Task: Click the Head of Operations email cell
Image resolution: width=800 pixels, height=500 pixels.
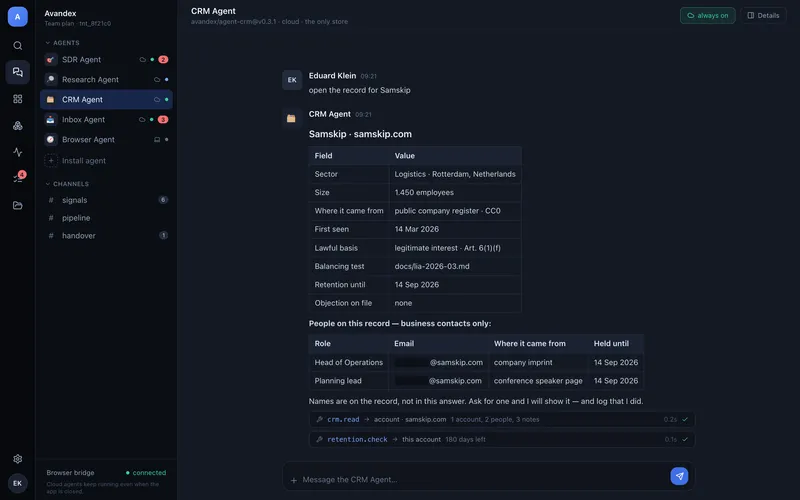Action: tap(438, 362)
